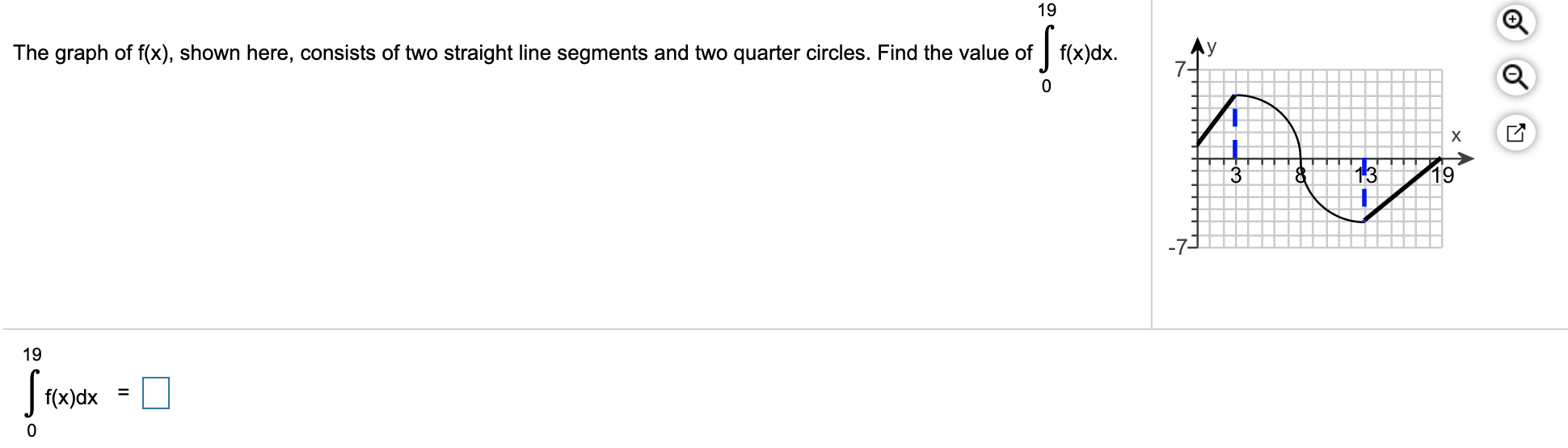Click the answer input box
The height and width of the screenshot is (448, 1568).
(156, 394)
